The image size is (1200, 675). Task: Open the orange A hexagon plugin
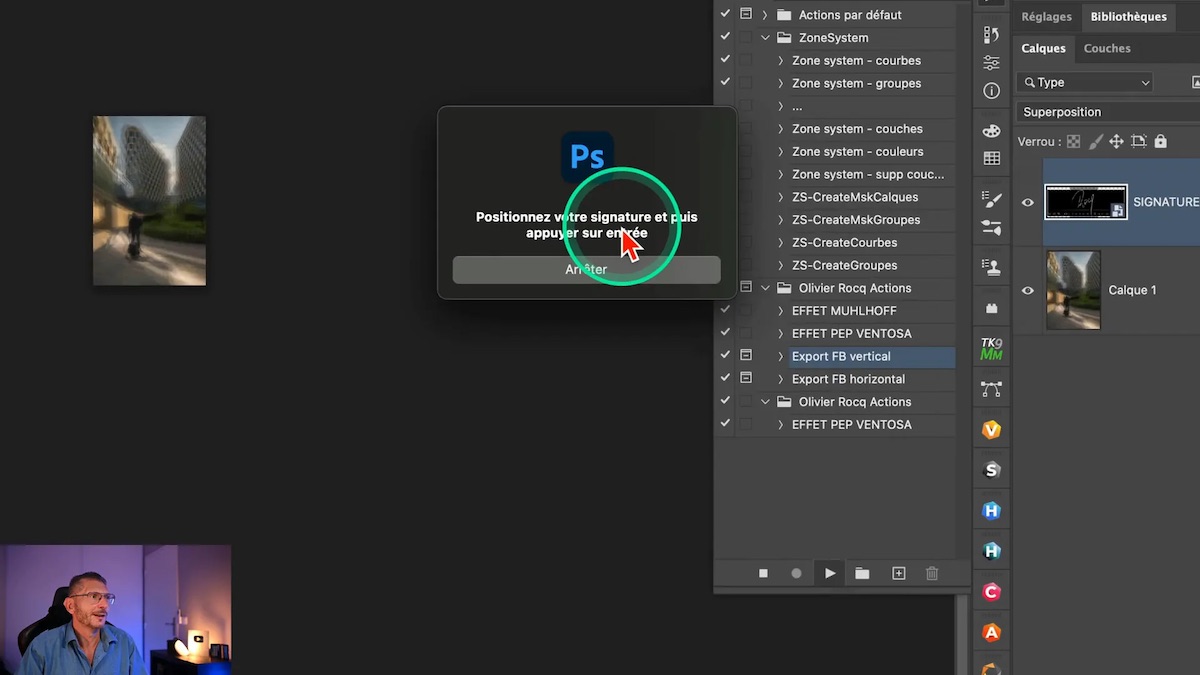tap(991, 632)
